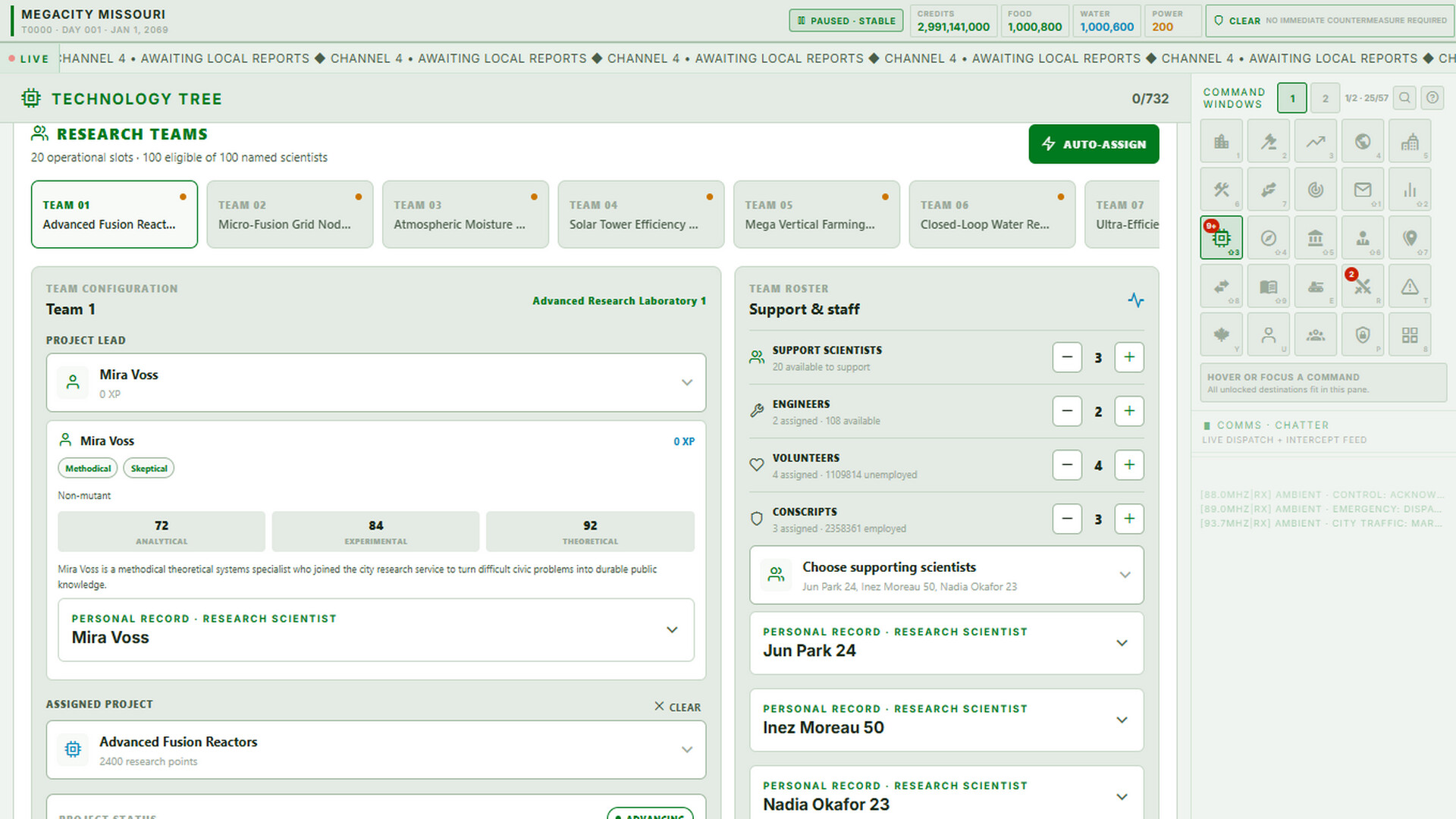Select Team 02 Micro-Fusion Grid tab
The height and width of the screenshot is (819, 1456).
[x=290, y=215]
